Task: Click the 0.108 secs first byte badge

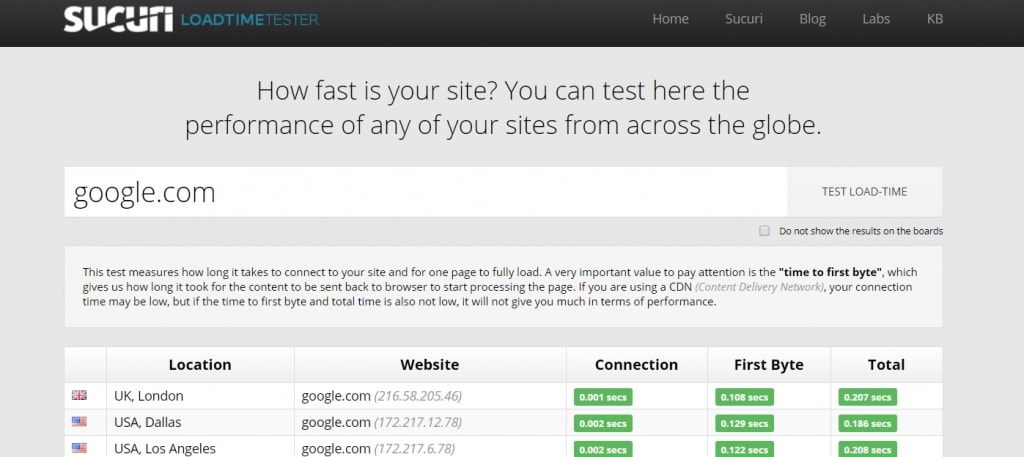Action: (x=744, y=397)
